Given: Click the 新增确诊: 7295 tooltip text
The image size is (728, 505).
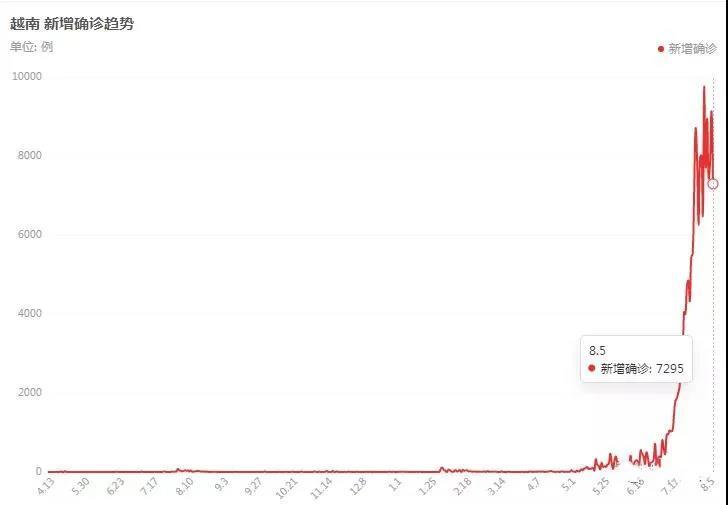Looking at the screenshot, I should click(x=641, y=369).
